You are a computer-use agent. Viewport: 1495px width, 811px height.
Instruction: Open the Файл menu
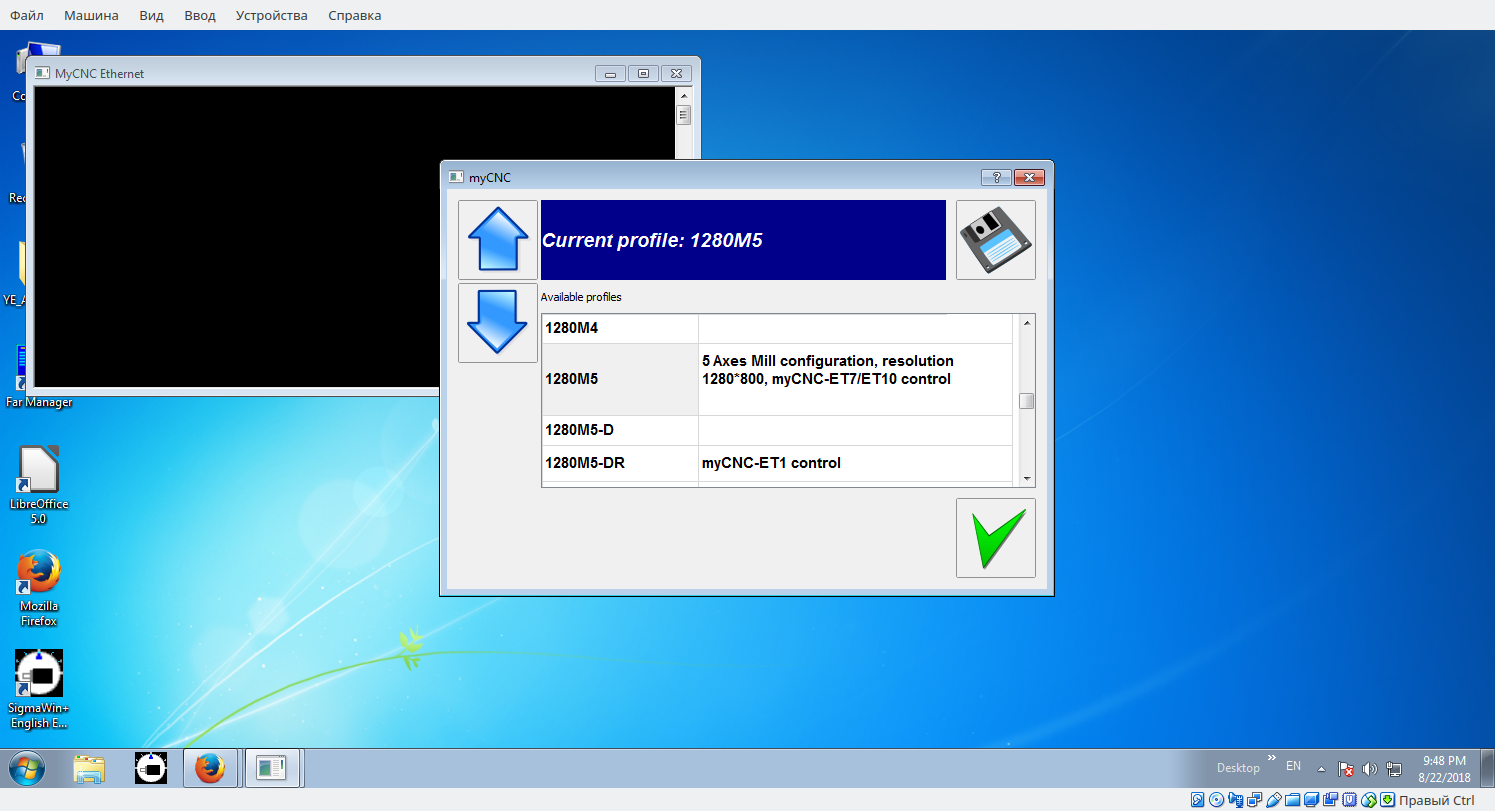27,15
